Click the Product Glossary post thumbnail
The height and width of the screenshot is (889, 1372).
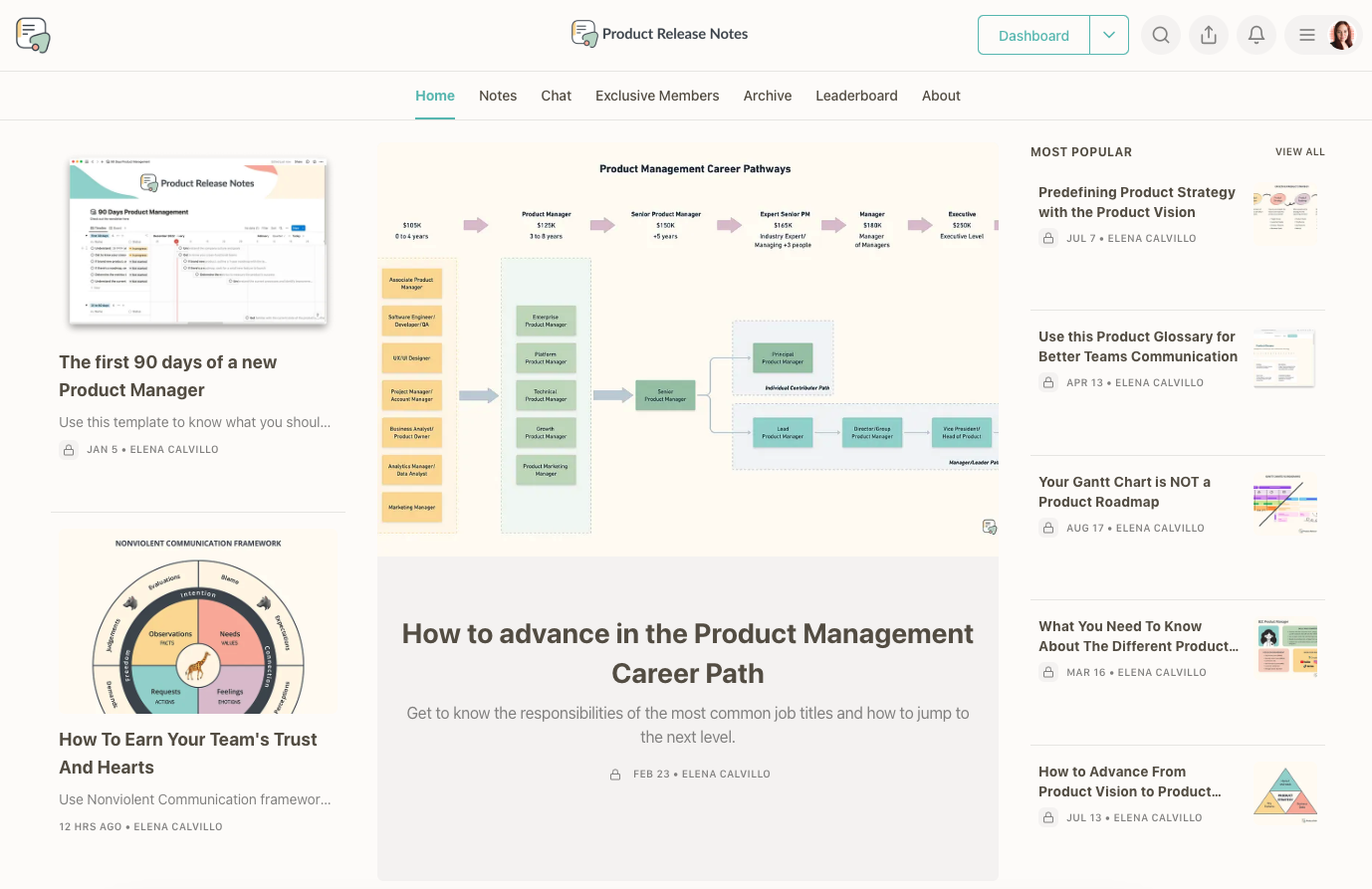pos(1285,357)
